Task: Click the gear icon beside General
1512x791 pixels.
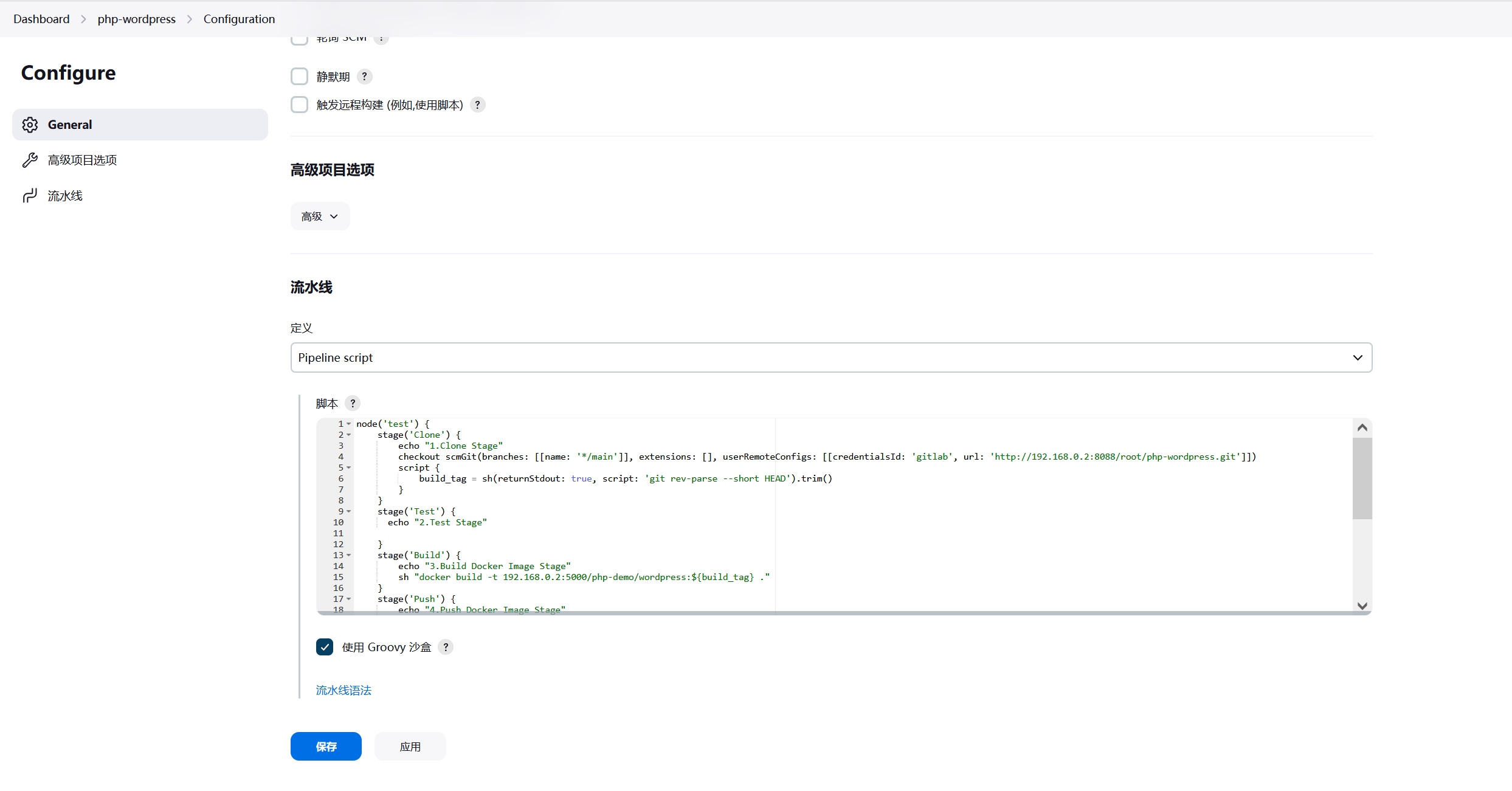Action: [x=30, y=125]
